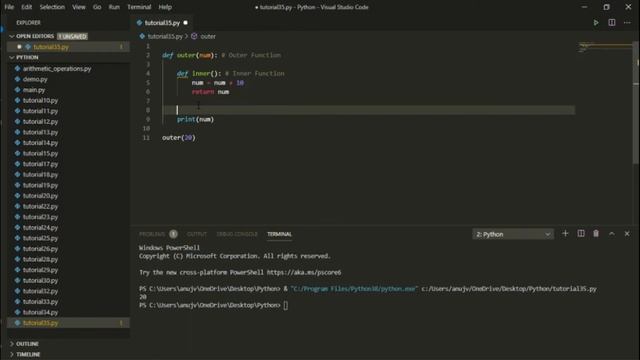Screen dimensions: 640x360
Task: Open tutorial28.py file
Action: (40, 260)
